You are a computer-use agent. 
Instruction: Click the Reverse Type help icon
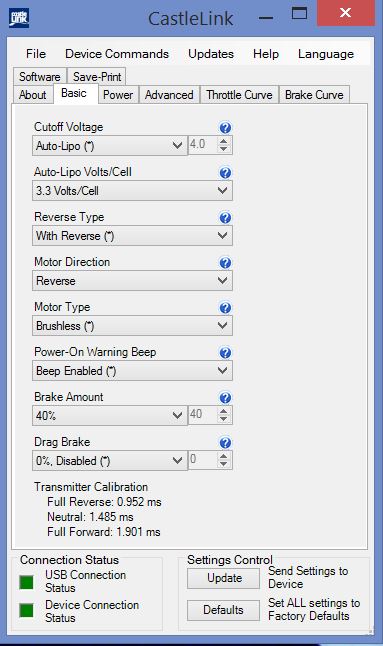coord(225,218)
